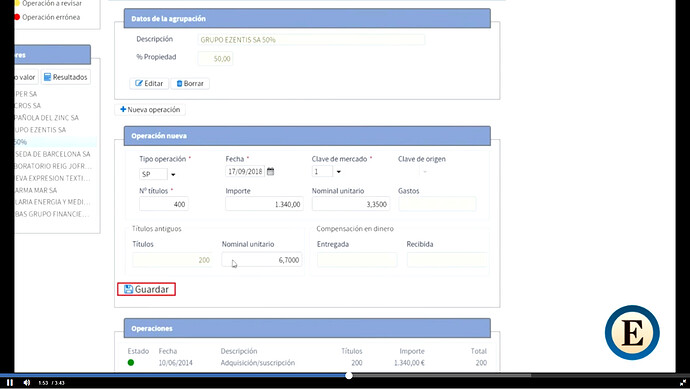Click the Entregada compensation field
This screenshot has width=690, height=389.
pyautogui.click(x=357, y=260)
